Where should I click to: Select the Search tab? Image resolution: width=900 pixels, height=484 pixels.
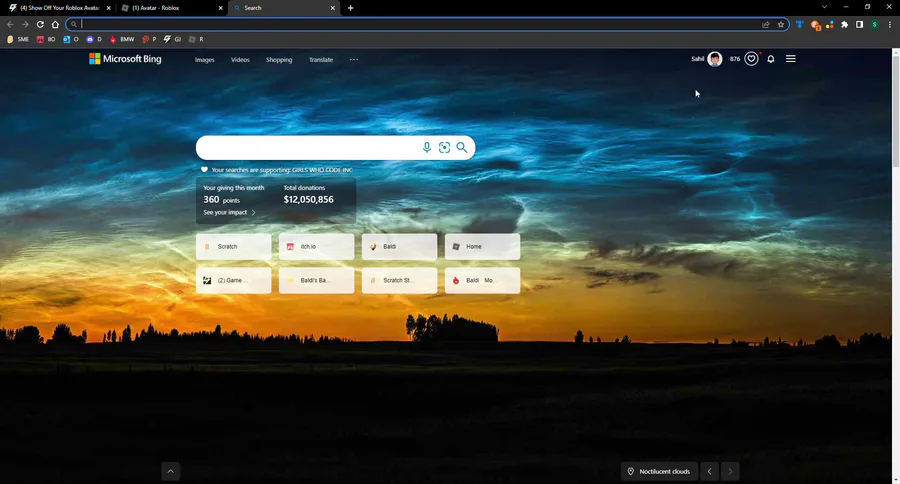pos(284,8)
